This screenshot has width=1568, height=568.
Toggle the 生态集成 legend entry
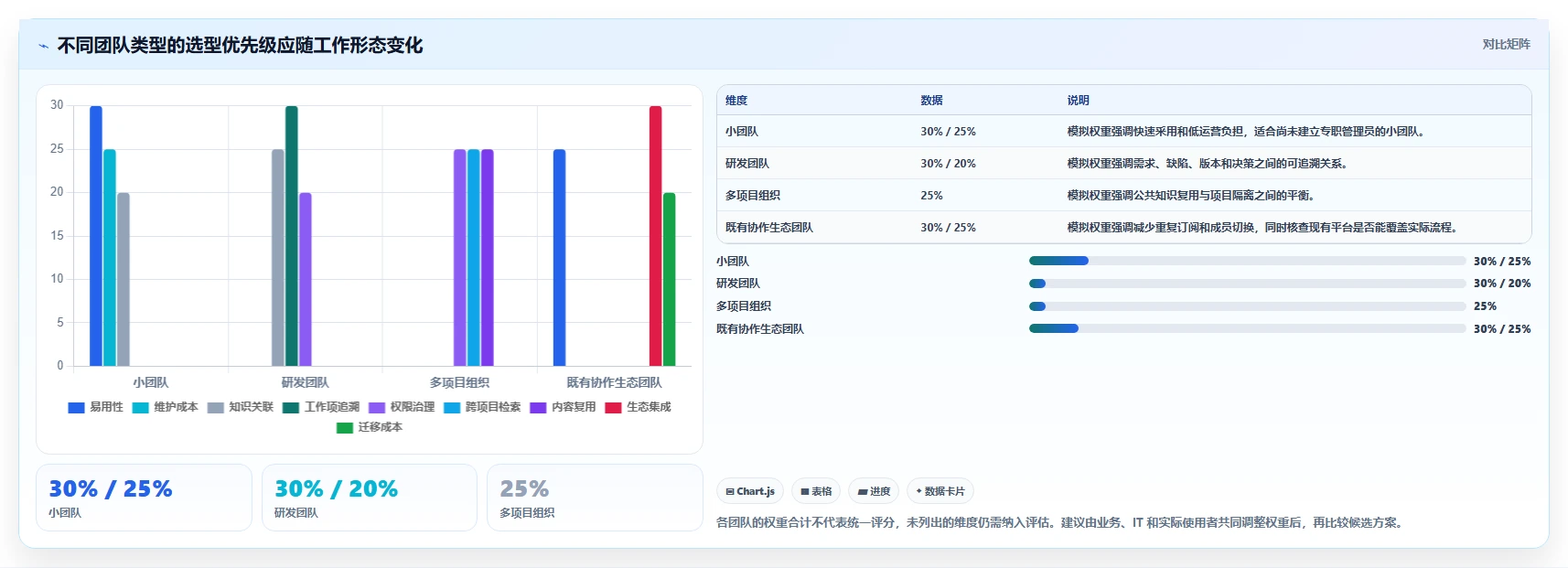coord(638,407)
